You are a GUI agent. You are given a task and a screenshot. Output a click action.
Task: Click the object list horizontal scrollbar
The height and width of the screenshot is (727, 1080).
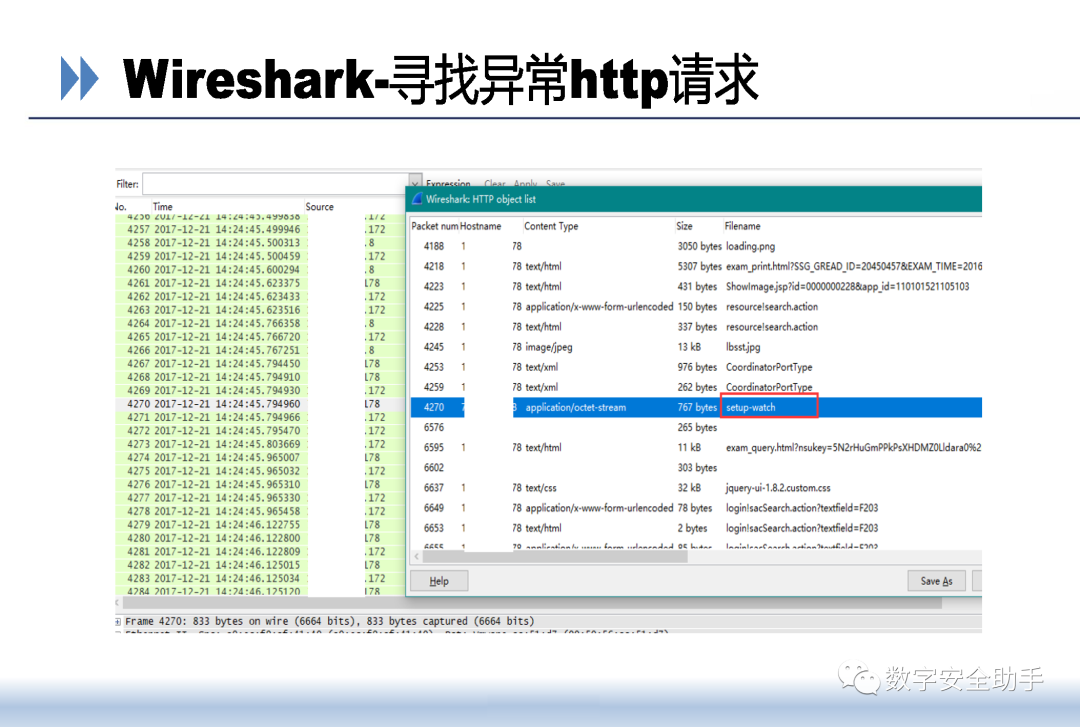point(554,557)
